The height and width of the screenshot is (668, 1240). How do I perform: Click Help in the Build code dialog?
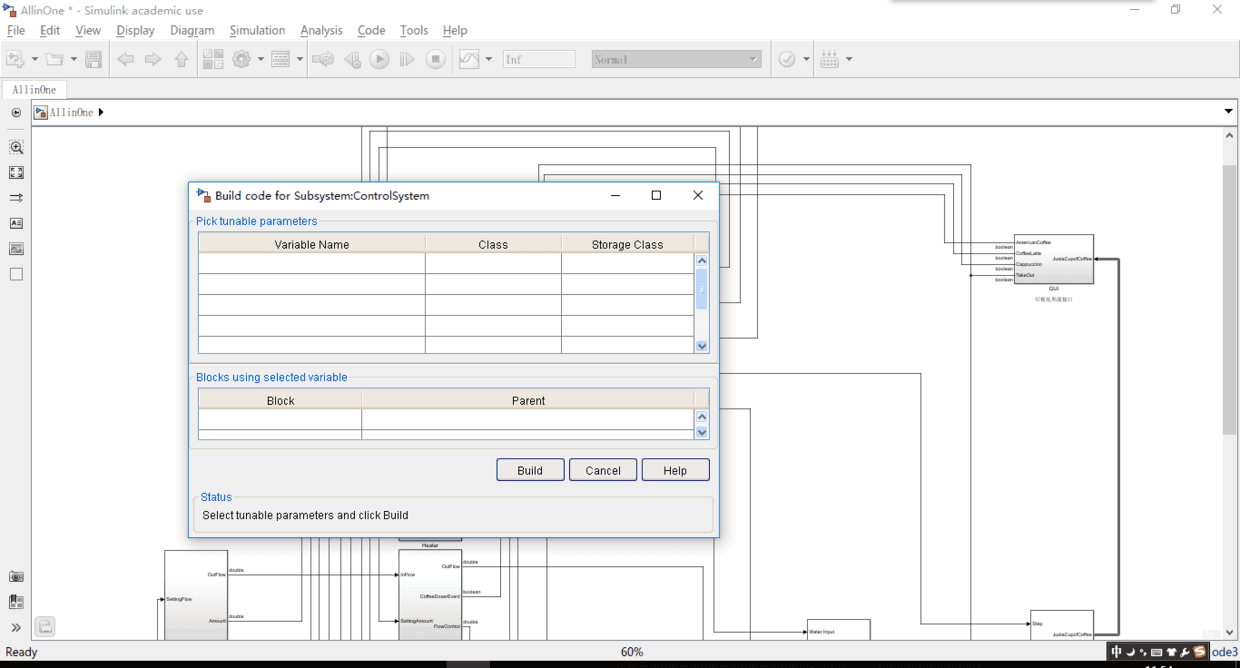click(x=675, y=470)
